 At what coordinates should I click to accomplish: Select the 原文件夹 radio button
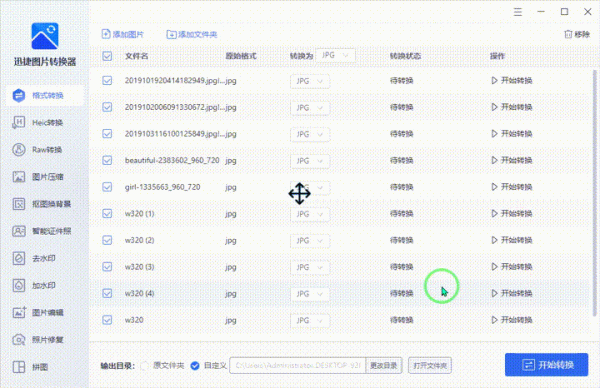(144, 366)
